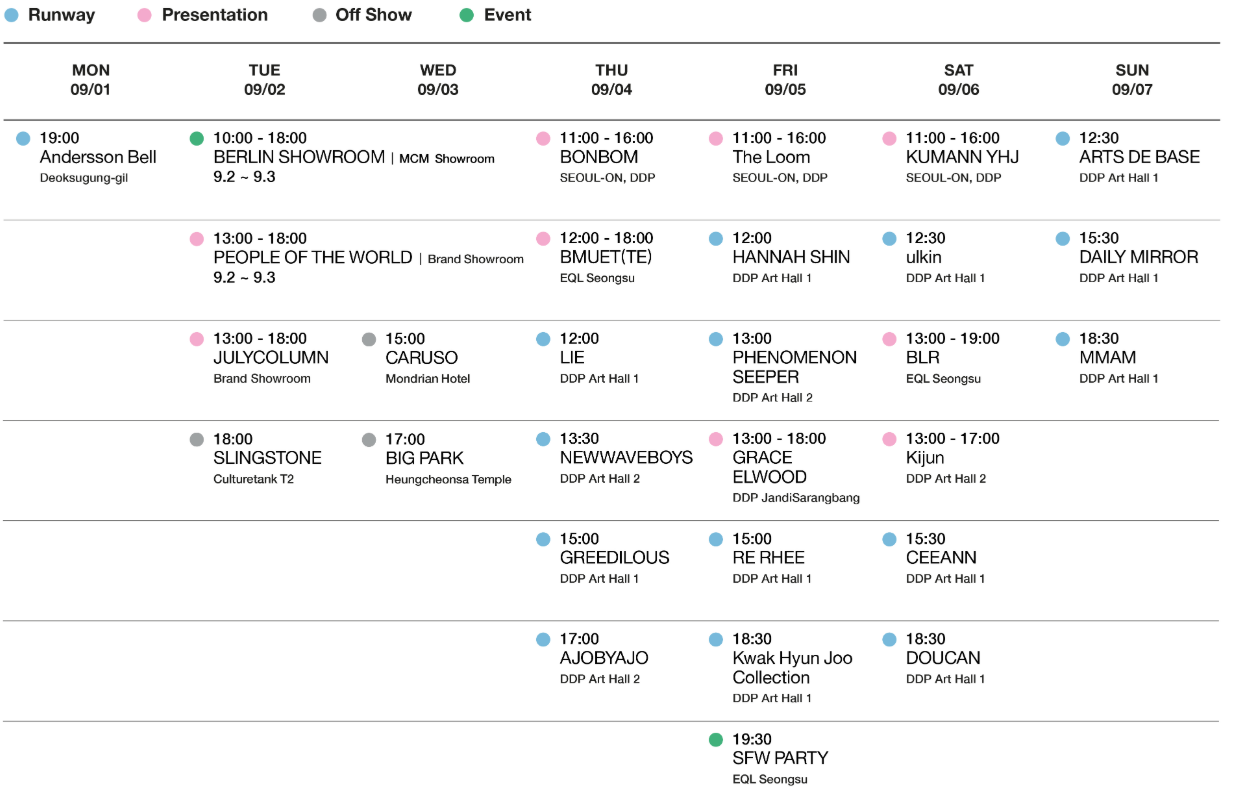Click the MON 09/01 column header

[91, 80]
